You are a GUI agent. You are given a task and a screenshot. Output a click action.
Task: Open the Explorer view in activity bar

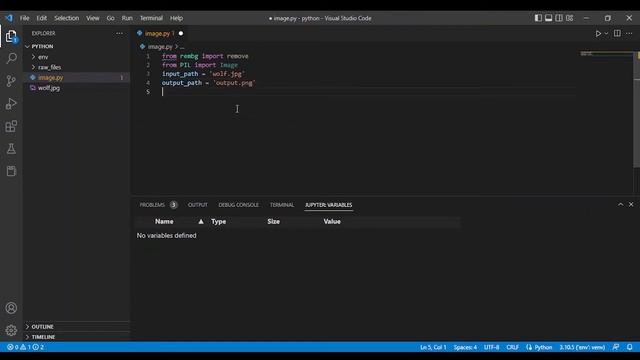[x=11, y=37]
